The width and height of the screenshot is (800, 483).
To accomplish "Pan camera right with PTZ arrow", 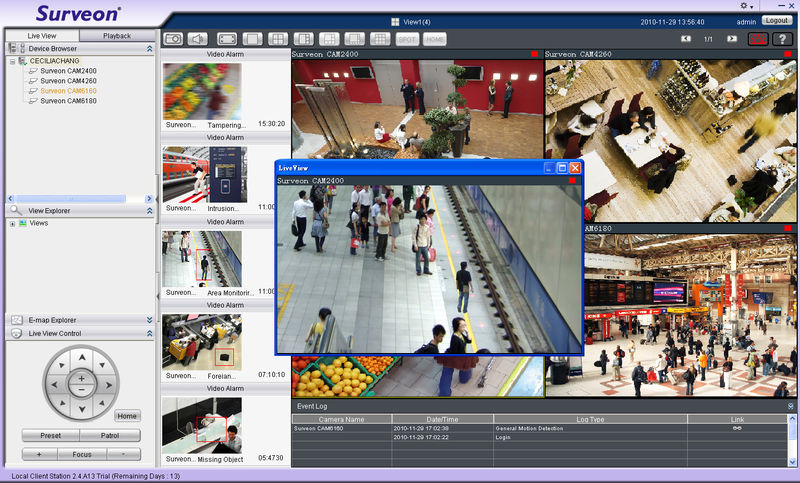I will (108, 385).
